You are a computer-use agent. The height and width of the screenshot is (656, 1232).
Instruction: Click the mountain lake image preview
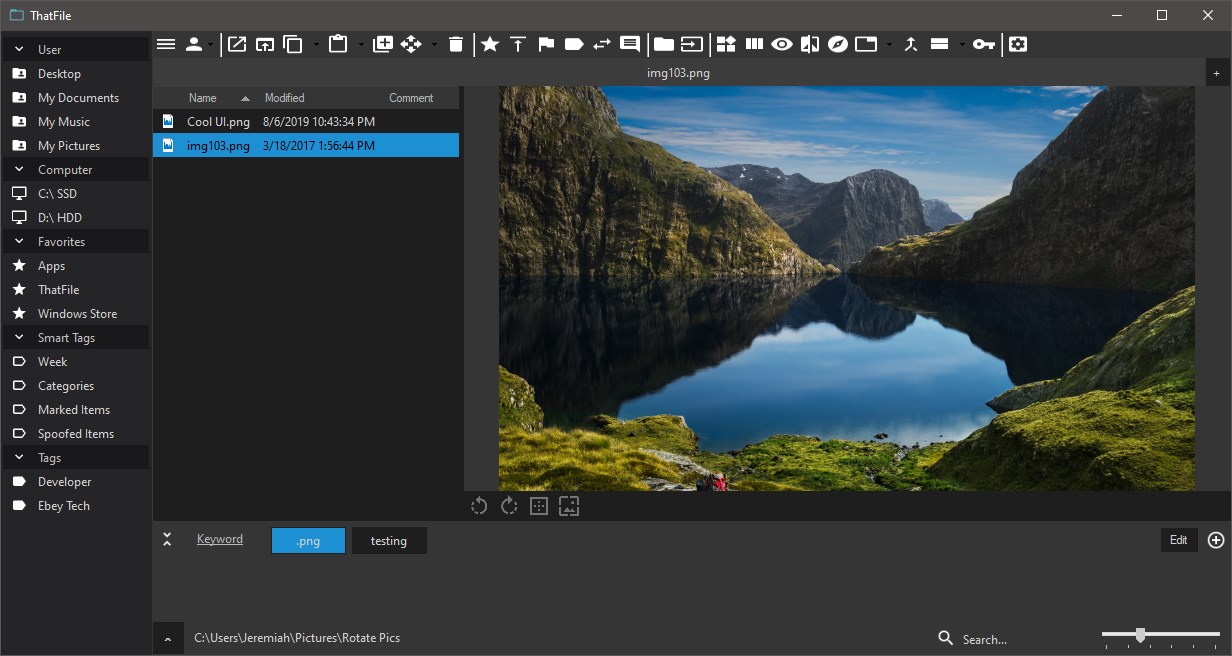(x=847, y=288)
